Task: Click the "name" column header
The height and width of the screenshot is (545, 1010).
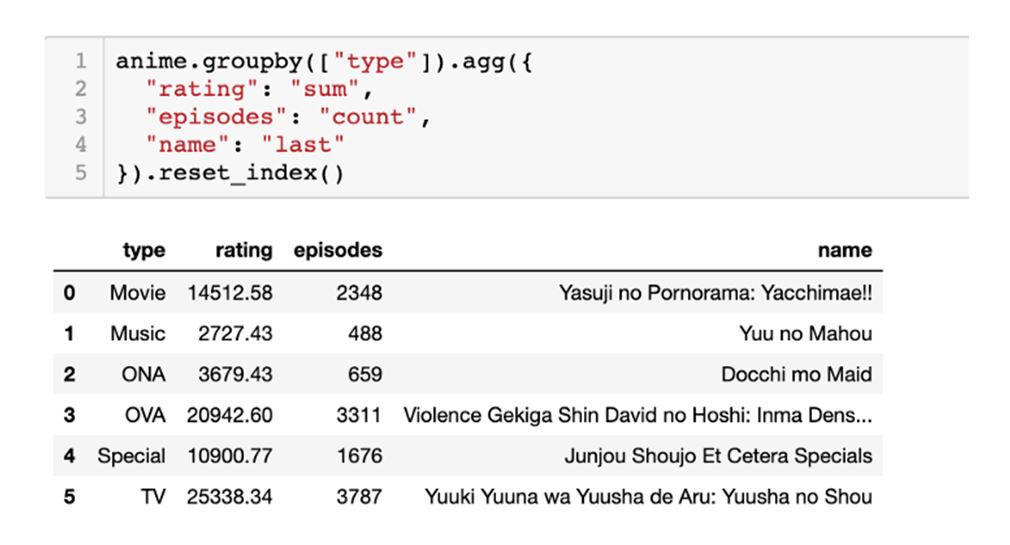Action: pos(844,250)
